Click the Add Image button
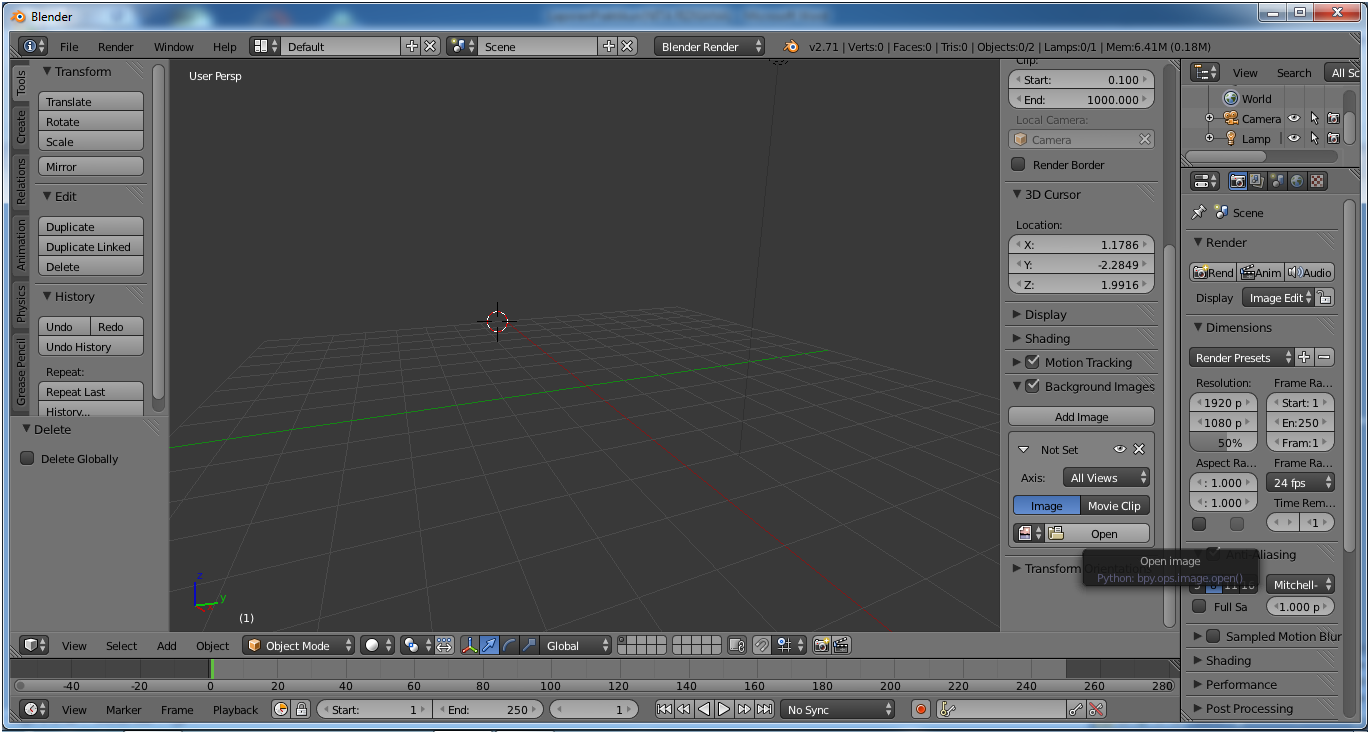Image resolution: width=1370 pixels, height=732 pixels. pos(1081,417)
